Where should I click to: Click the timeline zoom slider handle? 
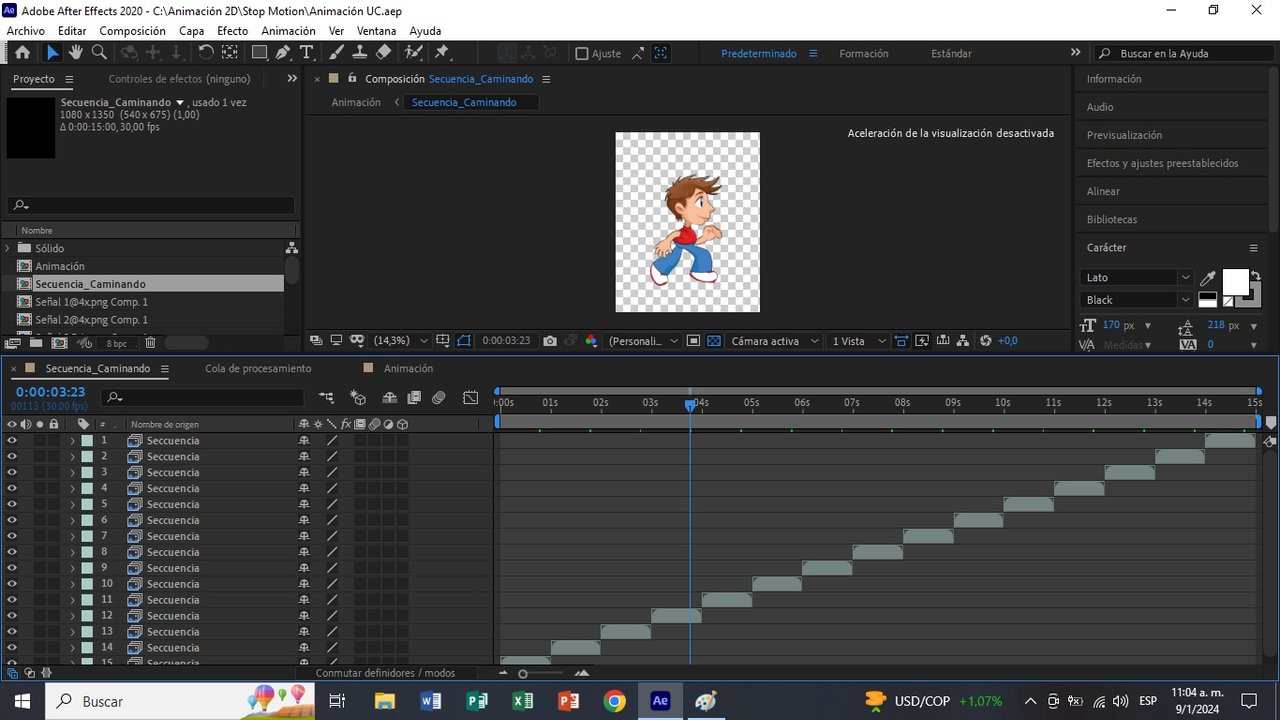(522, 673)
